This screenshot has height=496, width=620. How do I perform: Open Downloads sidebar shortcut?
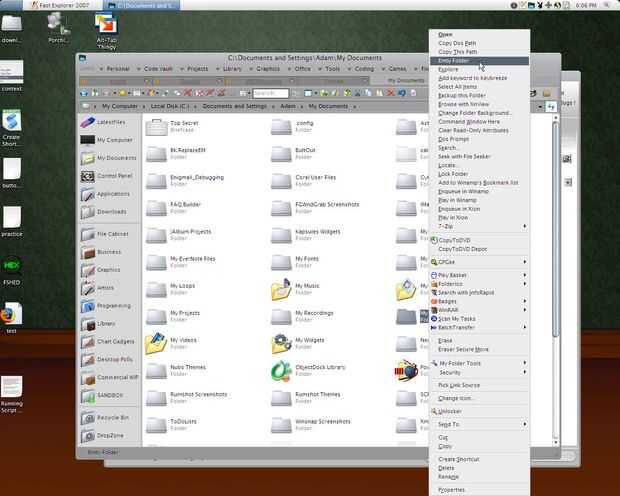(x=104, y=212)
